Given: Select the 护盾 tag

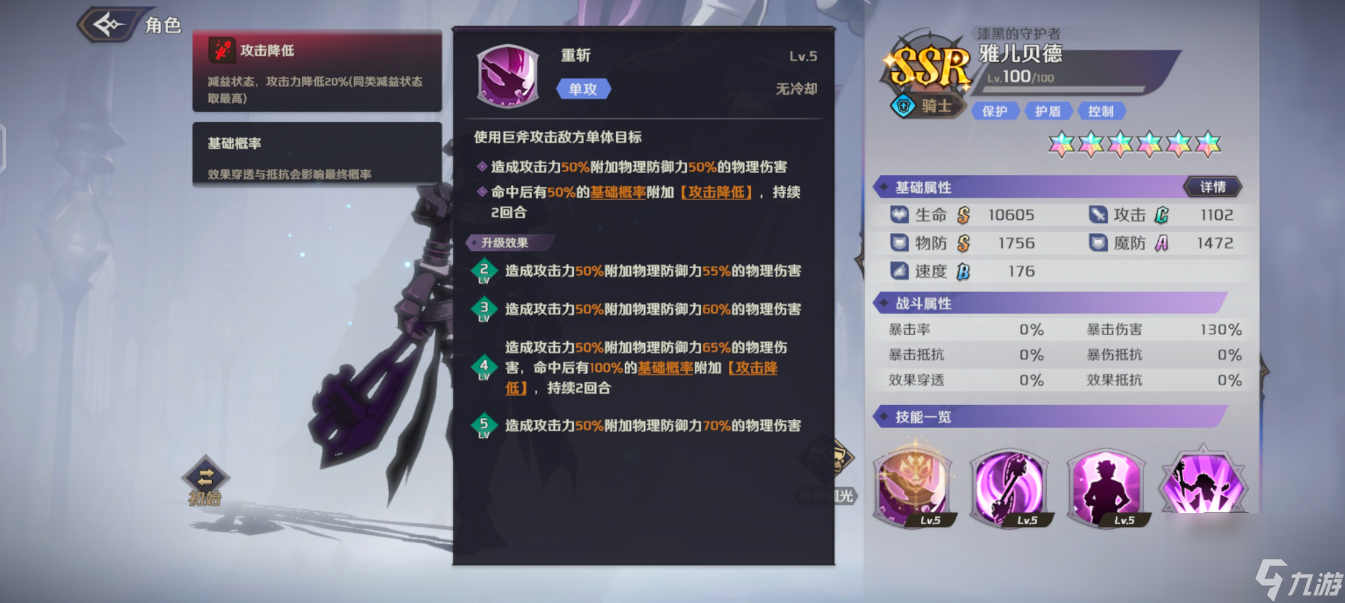Looking at the screenshot, I should coord(1048,111).
